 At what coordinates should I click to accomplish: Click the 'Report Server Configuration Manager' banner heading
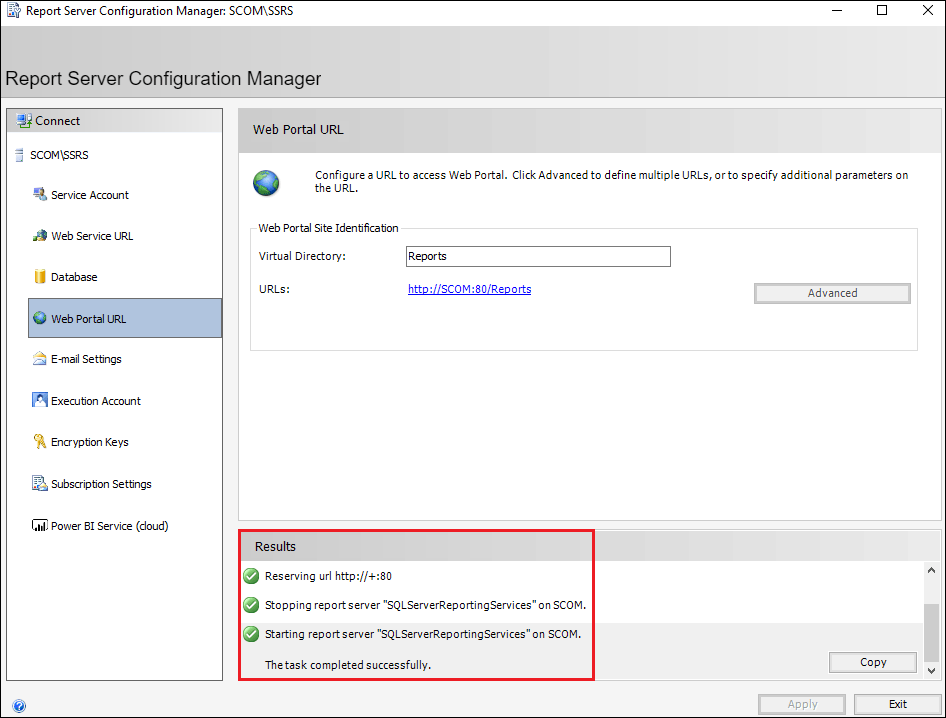(x=163, y=78)
